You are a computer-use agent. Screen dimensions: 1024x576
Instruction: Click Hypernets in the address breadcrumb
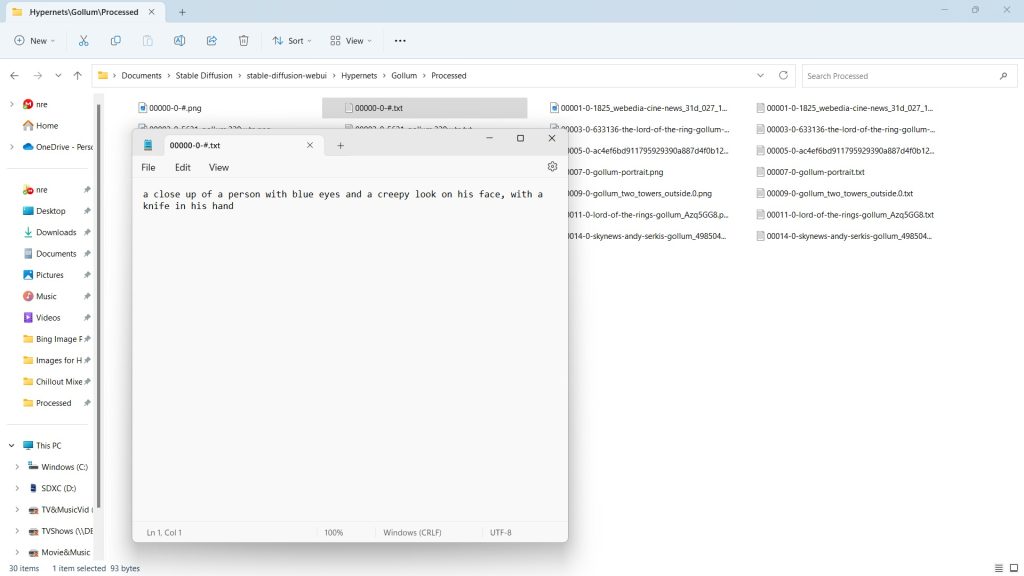(360, 76)
